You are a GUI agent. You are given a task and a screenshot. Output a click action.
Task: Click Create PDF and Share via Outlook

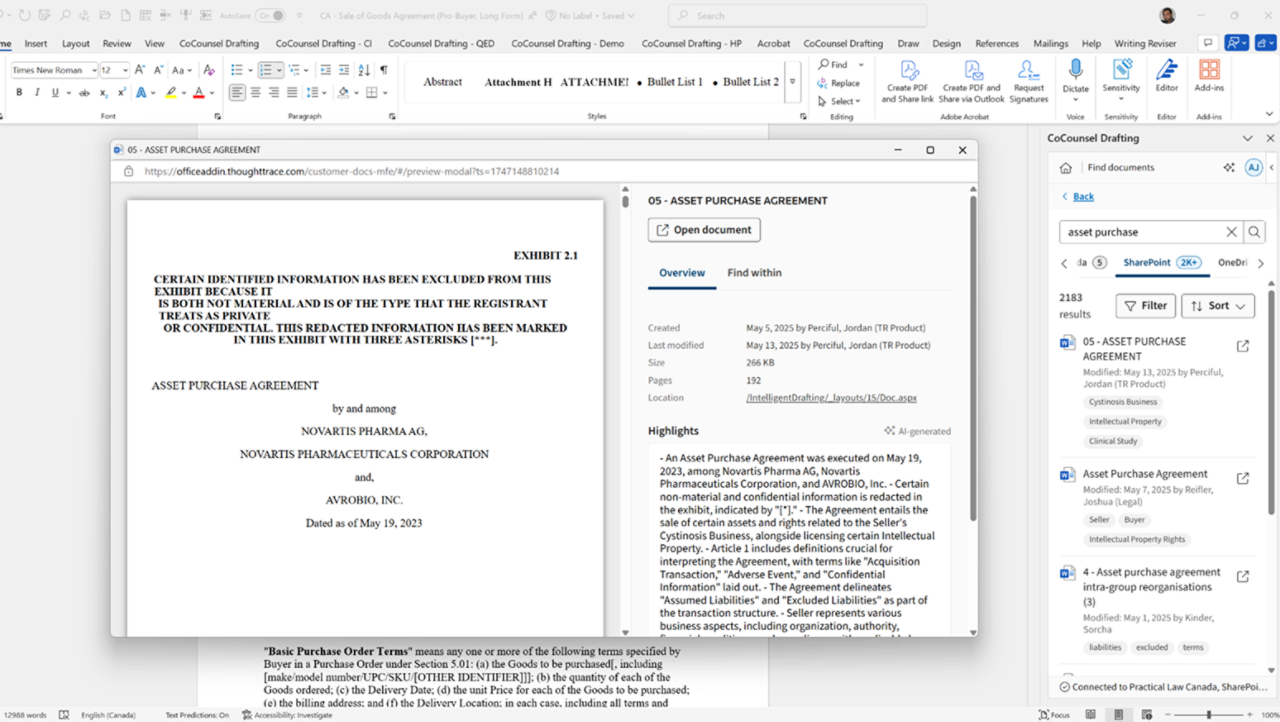[971, 81]
